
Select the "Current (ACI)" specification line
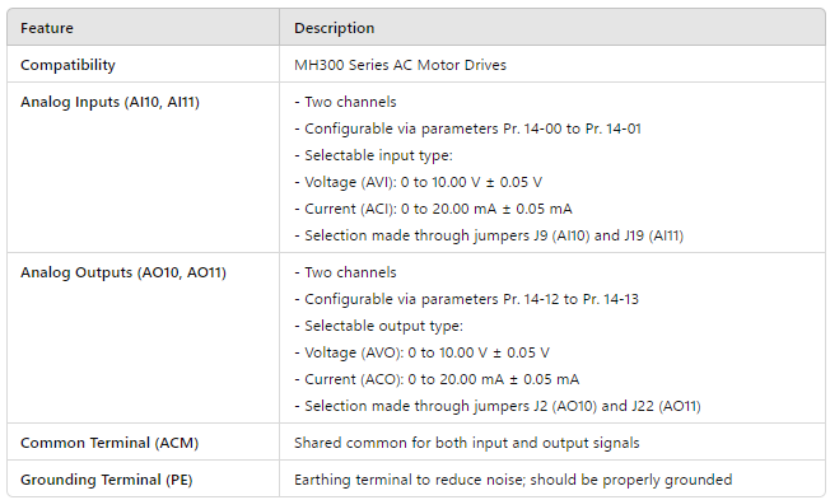433,209
